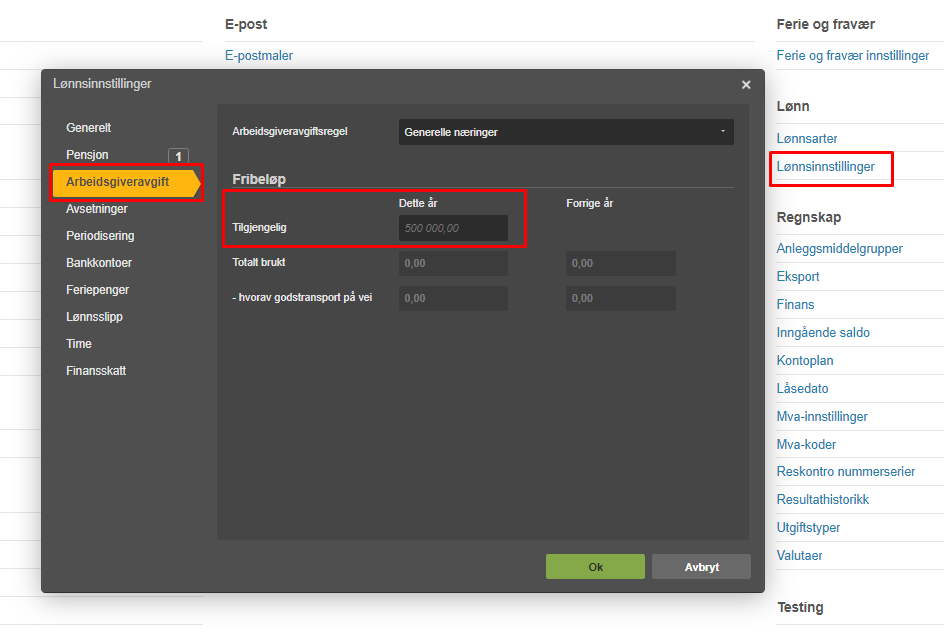This screenshot has width=944, height=633.
Task: Click the E-post section heading
Action: (x=246, y=24)
